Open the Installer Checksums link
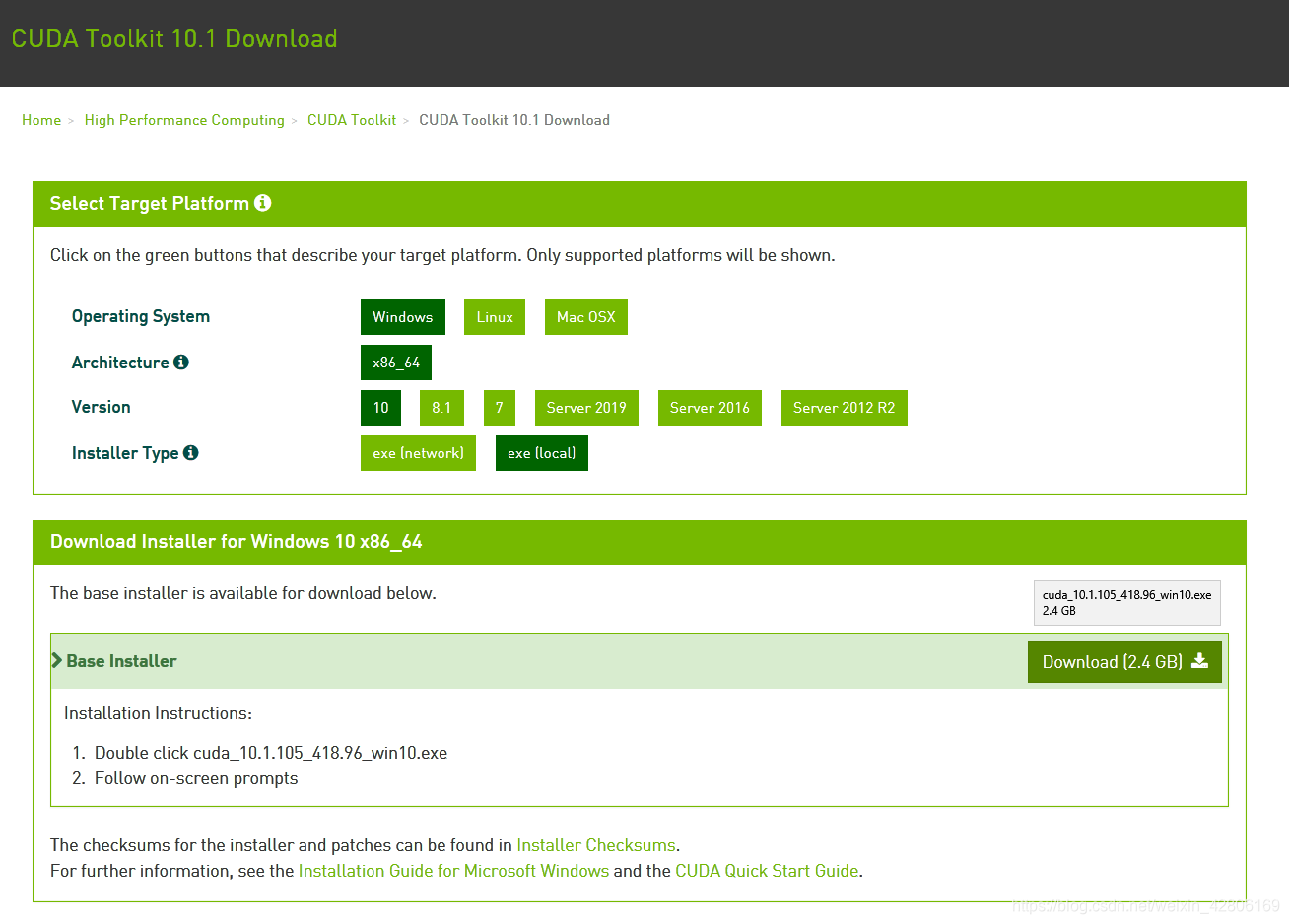This screenshot has width=1289, height=924. point(595,844)
